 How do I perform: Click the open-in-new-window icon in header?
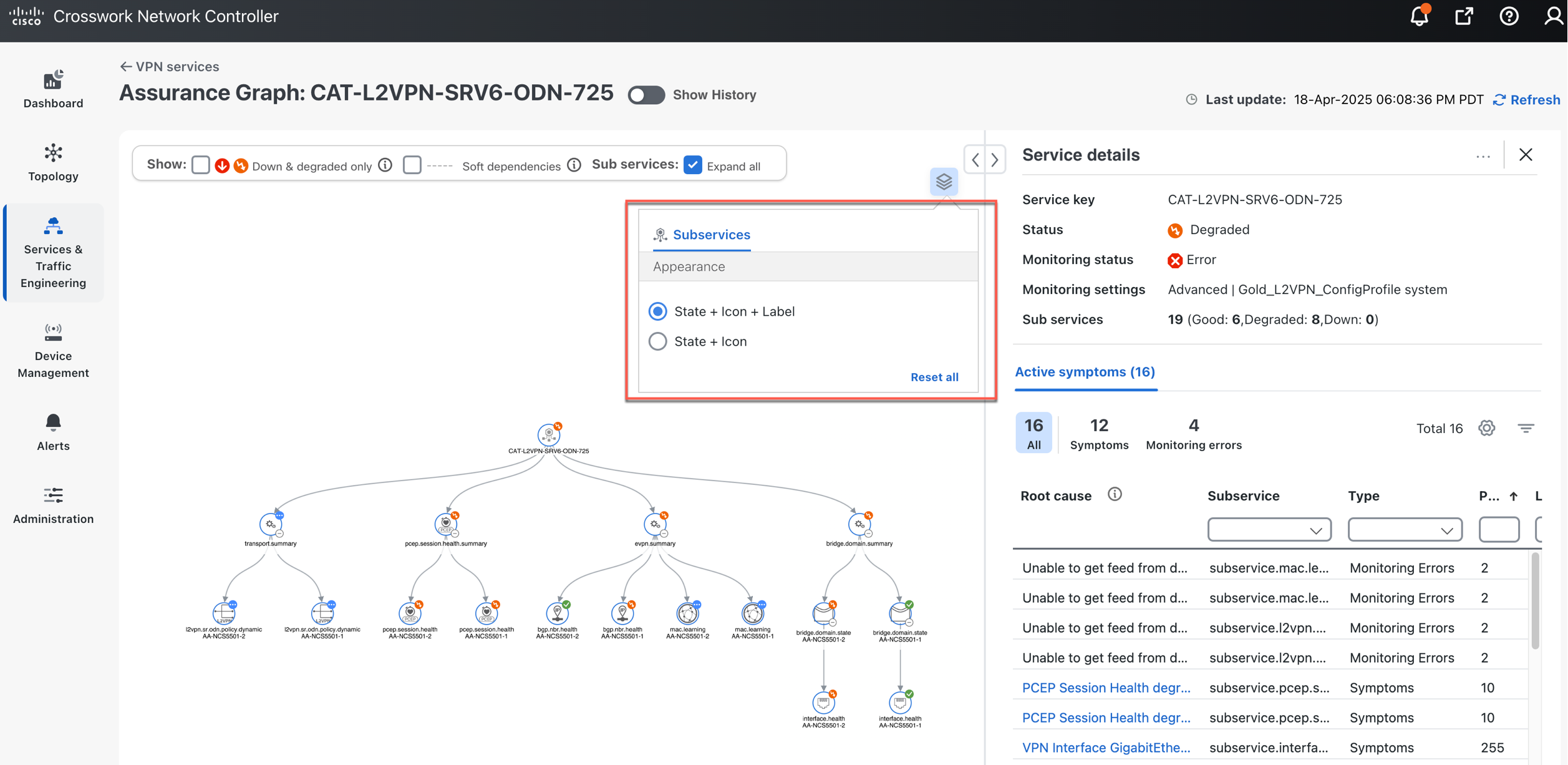(x=1464, y=16)
